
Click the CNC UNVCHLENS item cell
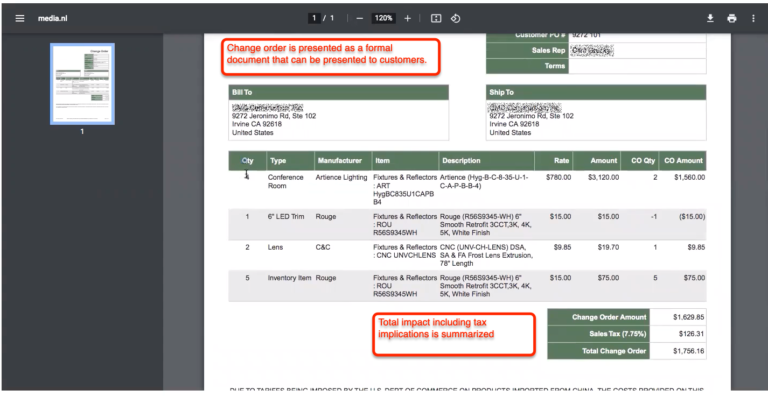click(404, 251)
